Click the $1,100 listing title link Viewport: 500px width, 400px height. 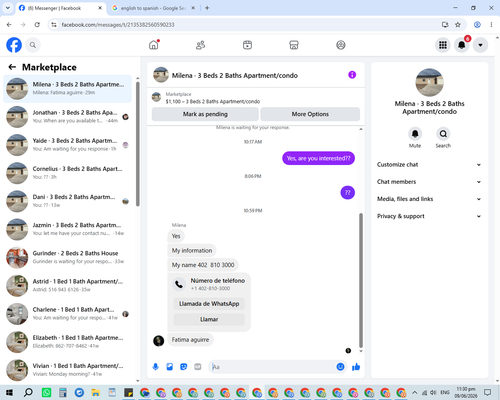[x=213, y=101]
